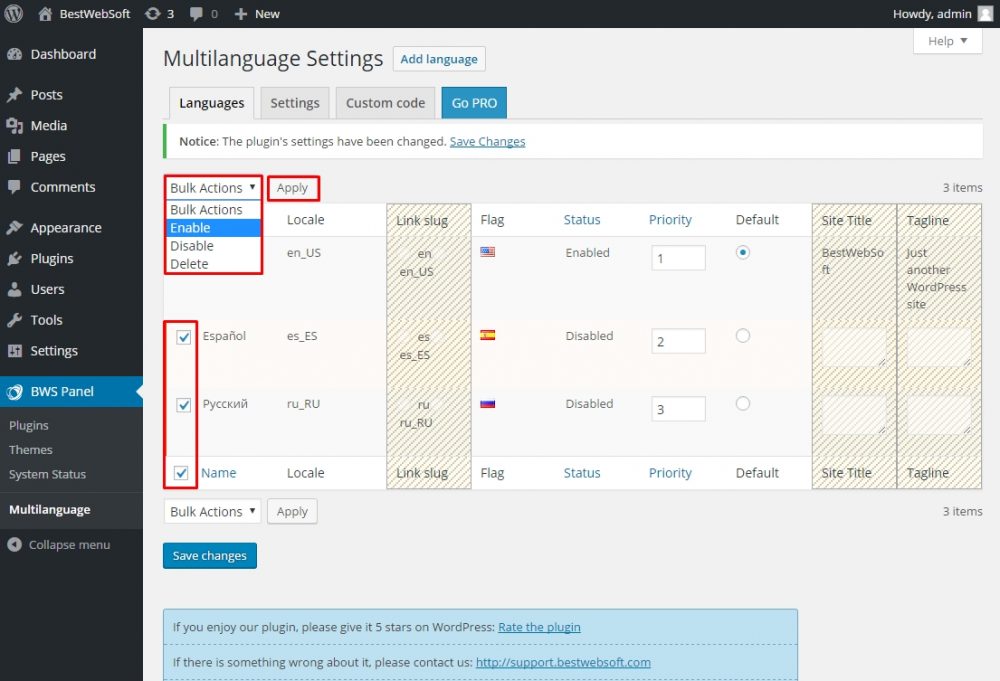Screen dimensions: 1000x681
Task: Open the Rate the plugin link
Action: pyautogui.click(x=539, y=627)
